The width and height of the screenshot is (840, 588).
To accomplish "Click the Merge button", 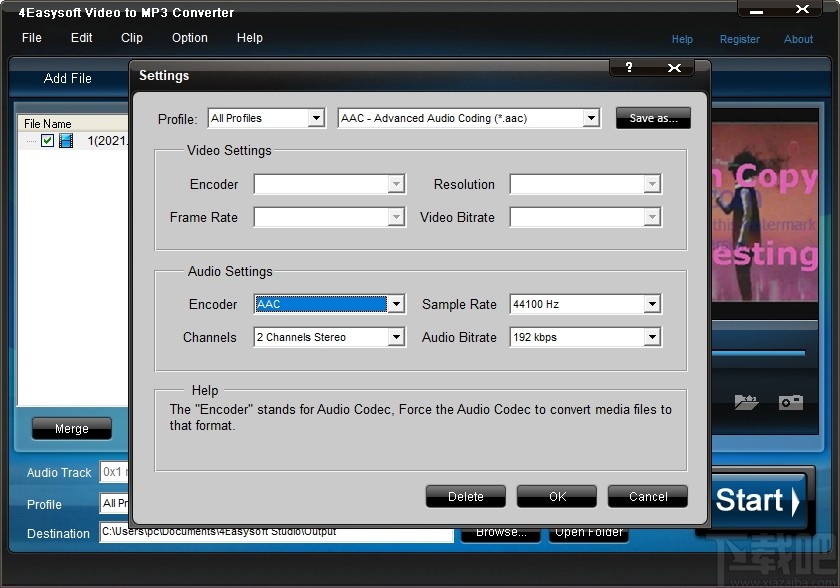I will [x=71, y=428].
